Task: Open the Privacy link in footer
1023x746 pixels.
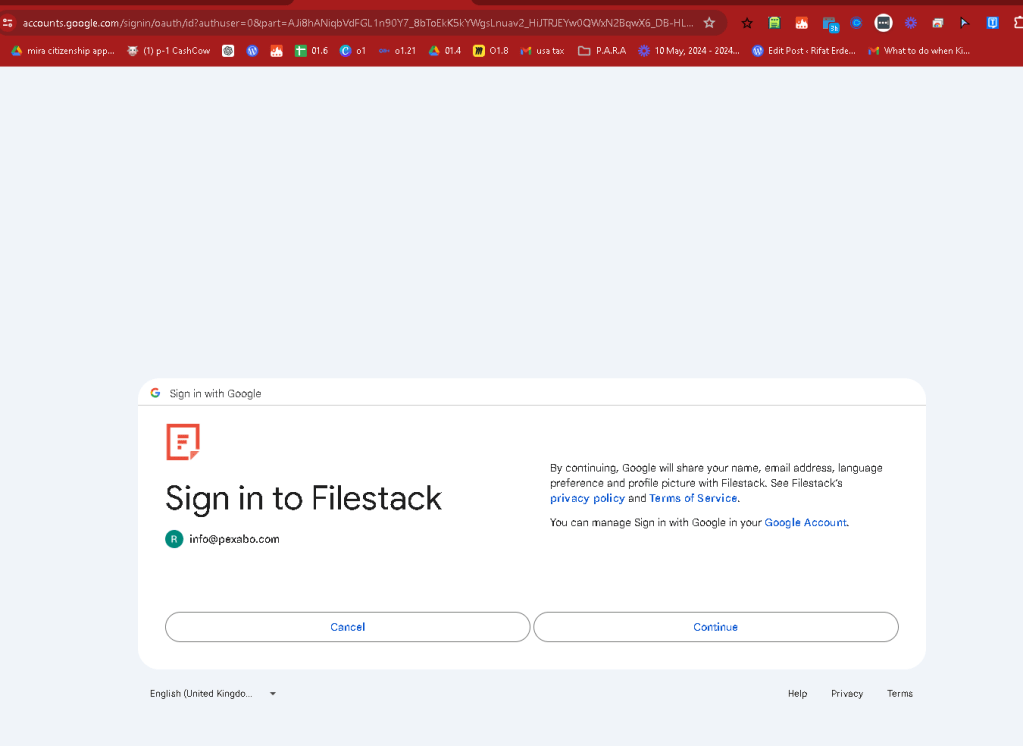Action: 847,693
